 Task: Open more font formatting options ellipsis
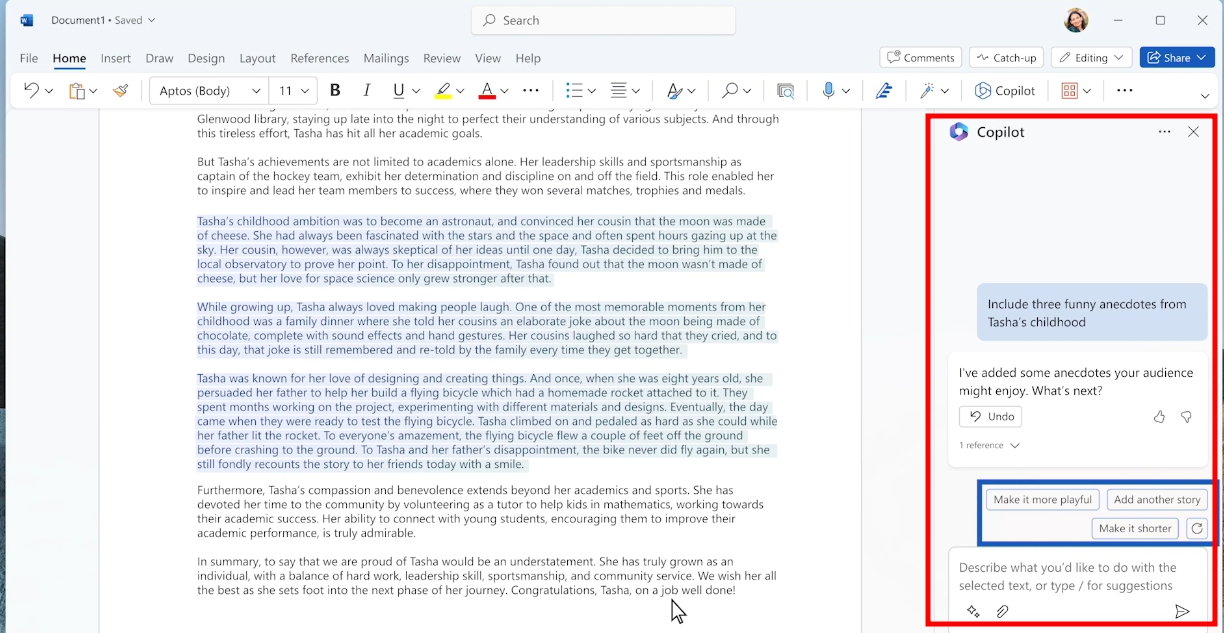point(531,91)
